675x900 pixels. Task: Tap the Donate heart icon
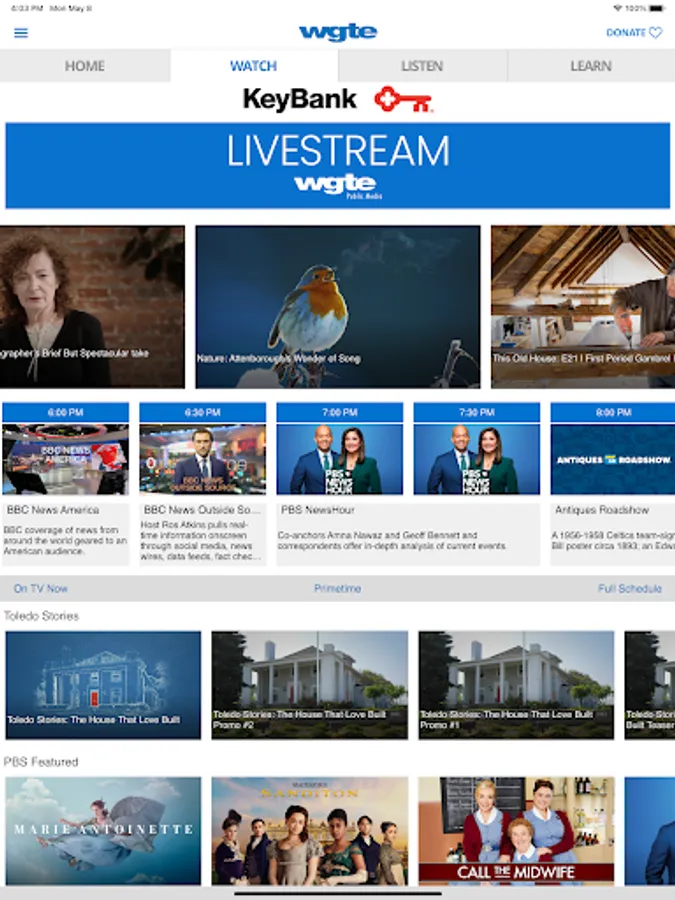[x=655, y=33]
